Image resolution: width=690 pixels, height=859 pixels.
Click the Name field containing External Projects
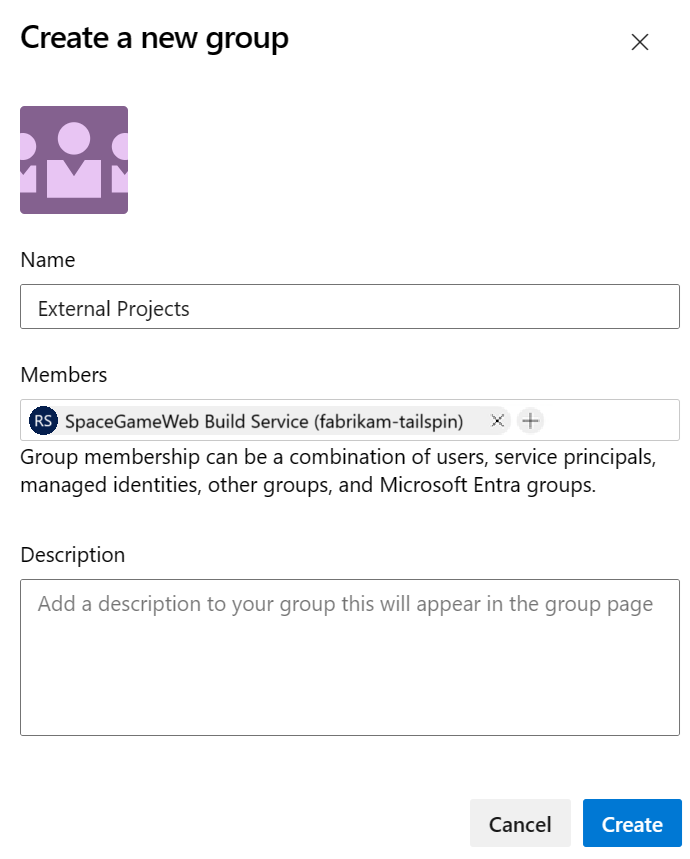[x=350, y=308]
